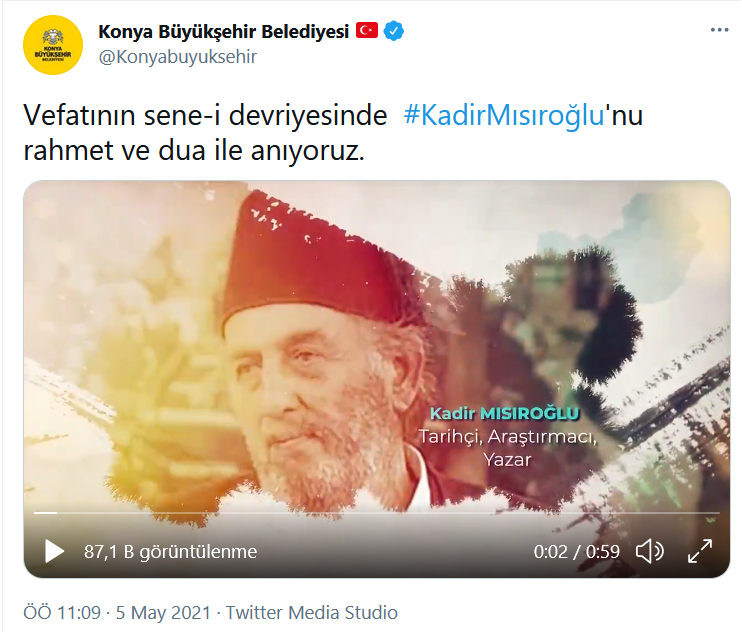This screenshot has width=742, height=632.
Task: Mute the video with speaker icon
Action: (x=649, y=552)
